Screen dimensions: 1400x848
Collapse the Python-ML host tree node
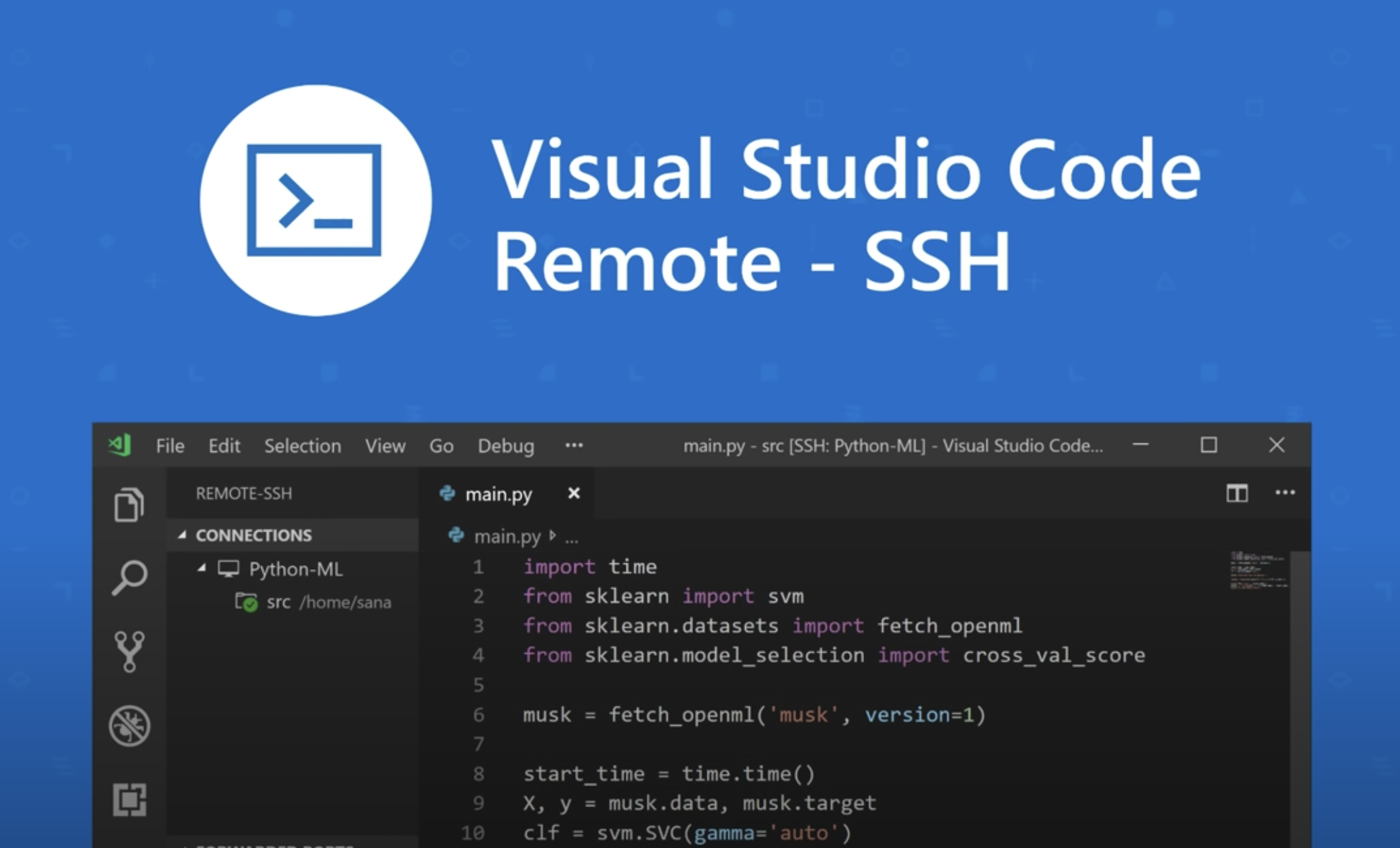point(202,568)
